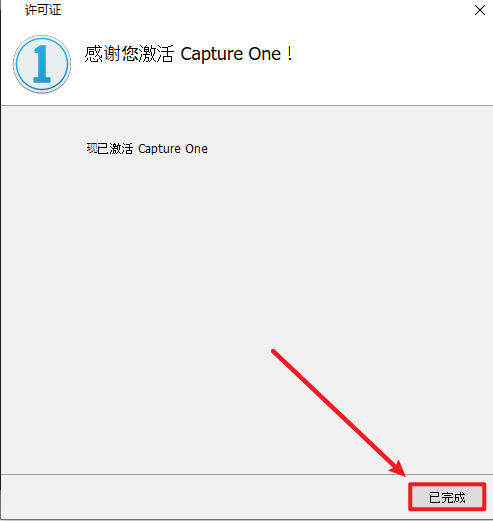The width and height of the screenshot is (493, 521).
Task: Click the separator line below the header
Action: coord(247,106)
